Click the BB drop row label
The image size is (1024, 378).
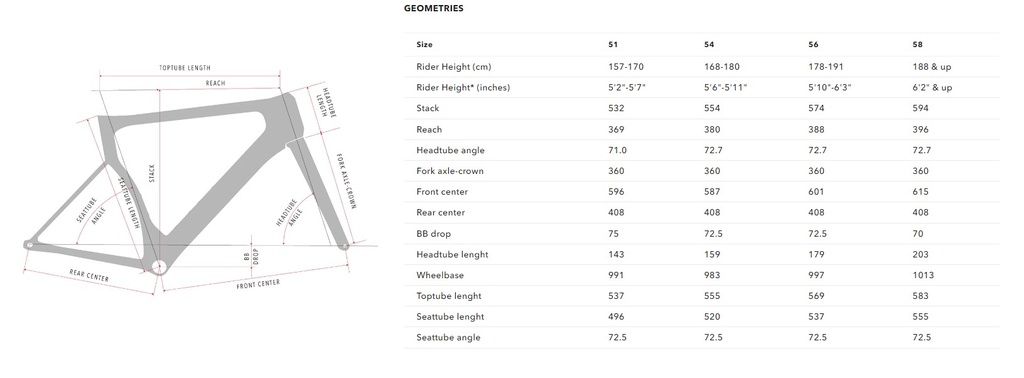pos(434,233)
